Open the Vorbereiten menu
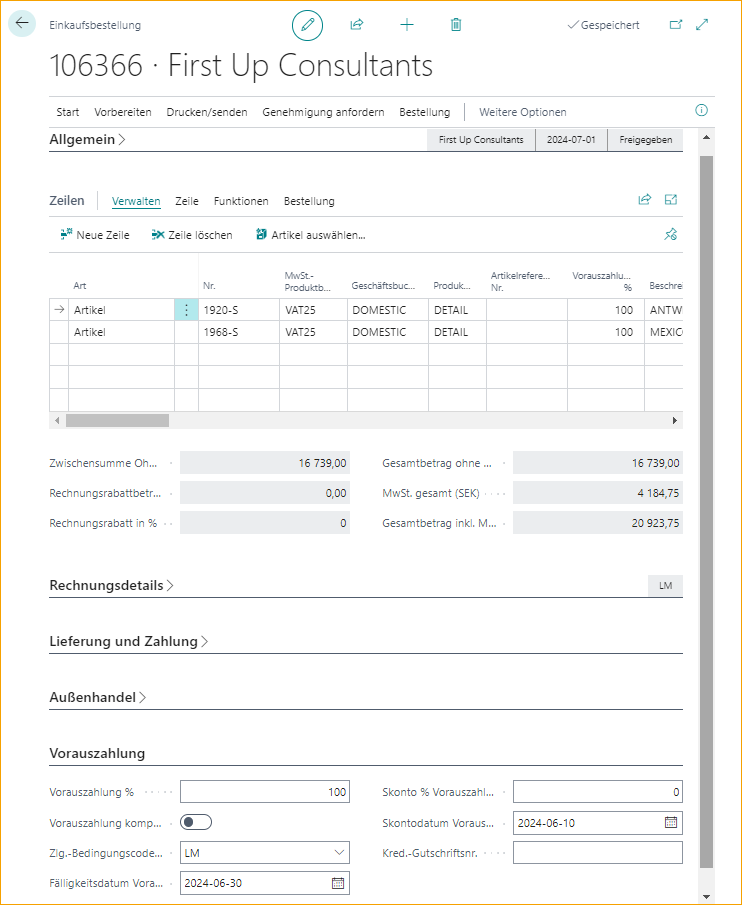The height and width of the screenshot is (905, 742). pos(123,112)
